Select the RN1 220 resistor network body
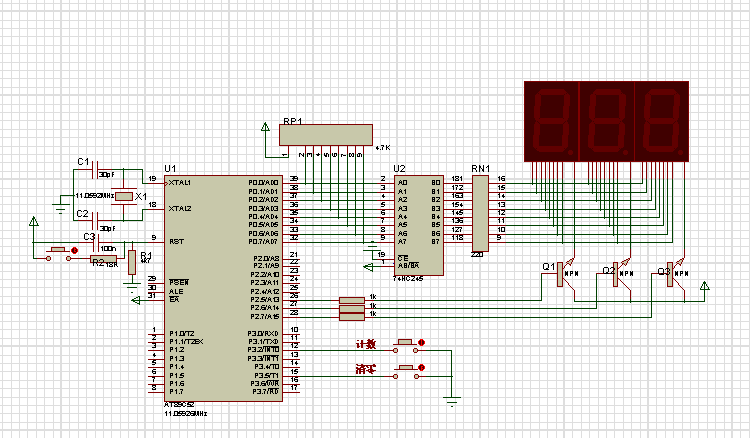The width and height of the screenshot is (750, 438). 480,213
